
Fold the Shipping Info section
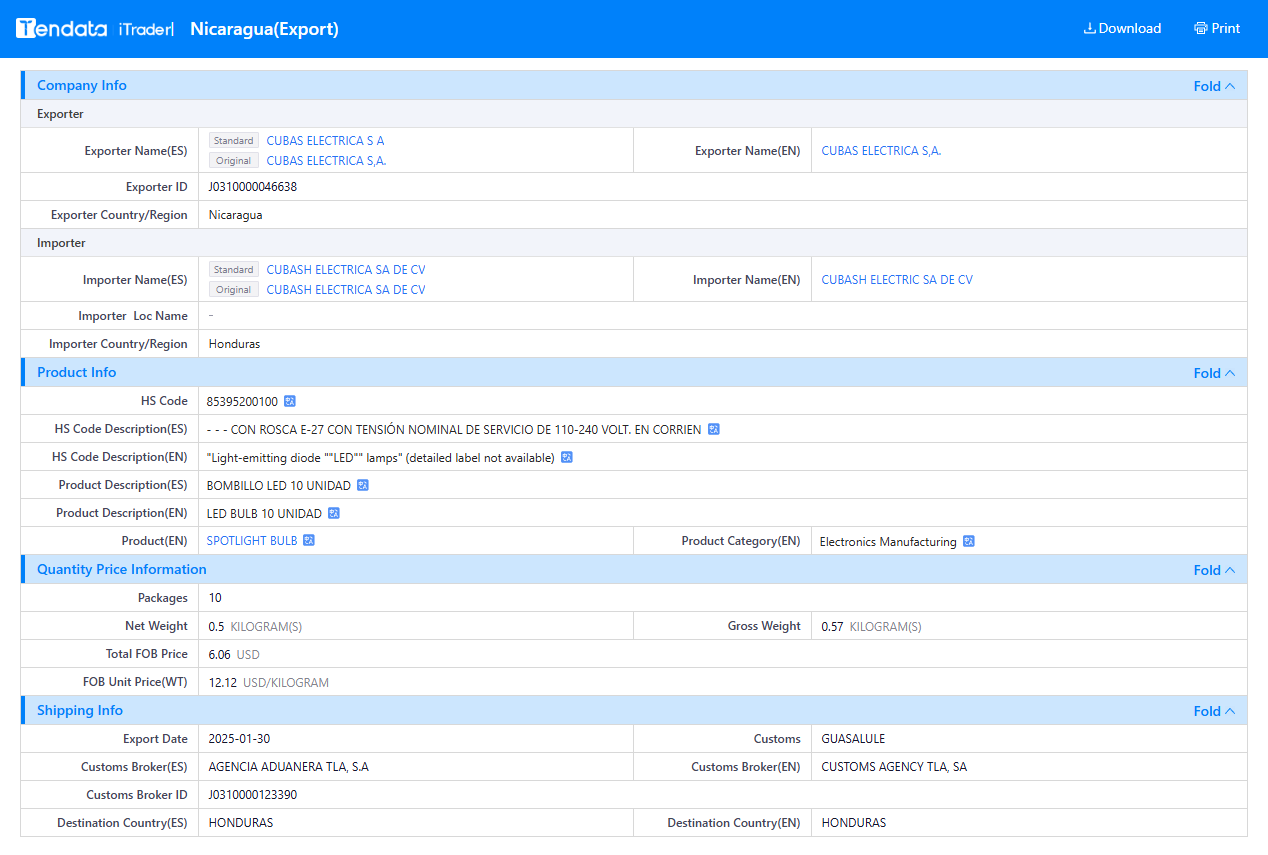[1214, 711]
